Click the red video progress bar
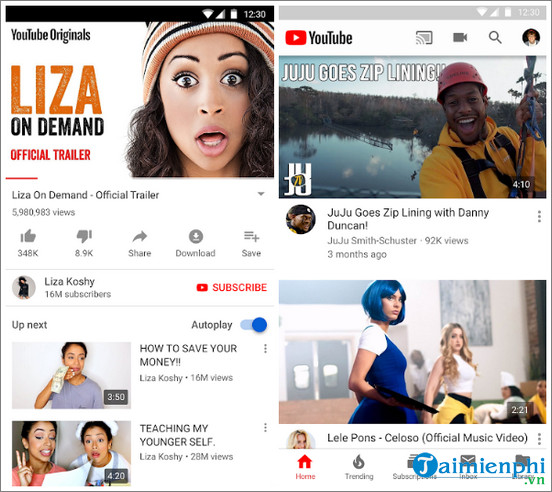552x492 pixels. [22, 178]
